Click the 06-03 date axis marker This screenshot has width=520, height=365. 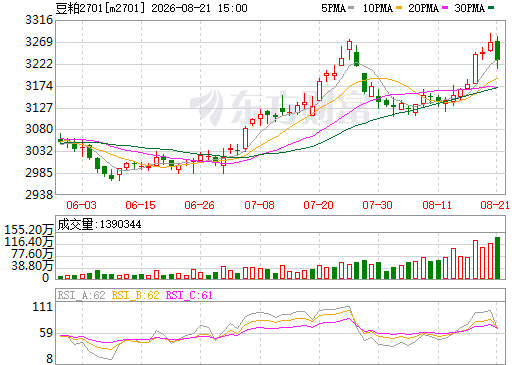[x=81, y=205]
